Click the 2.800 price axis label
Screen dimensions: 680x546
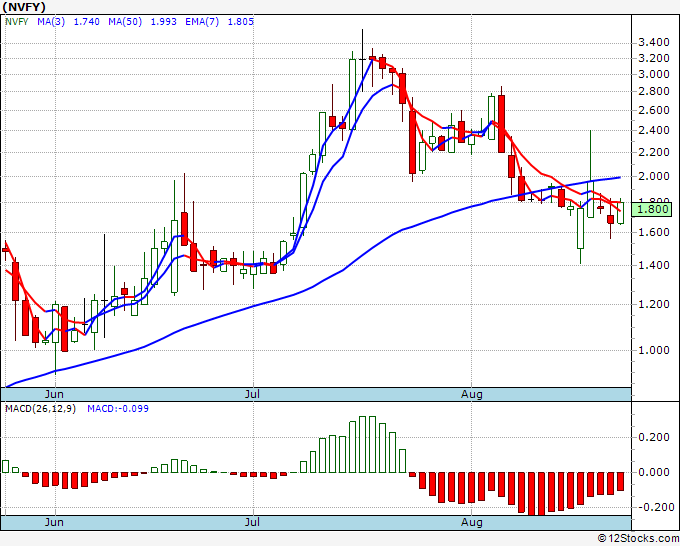click(654, 92)
